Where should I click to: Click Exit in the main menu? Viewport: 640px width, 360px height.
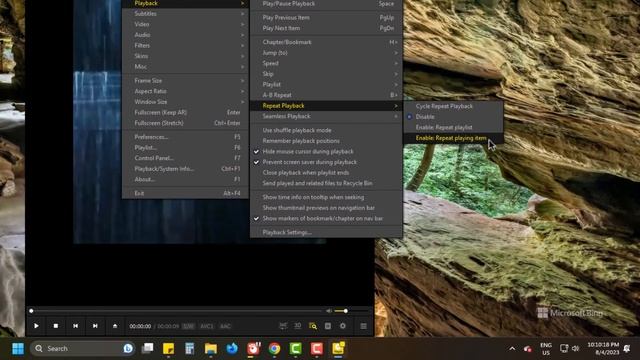click(x=185, y=193)
